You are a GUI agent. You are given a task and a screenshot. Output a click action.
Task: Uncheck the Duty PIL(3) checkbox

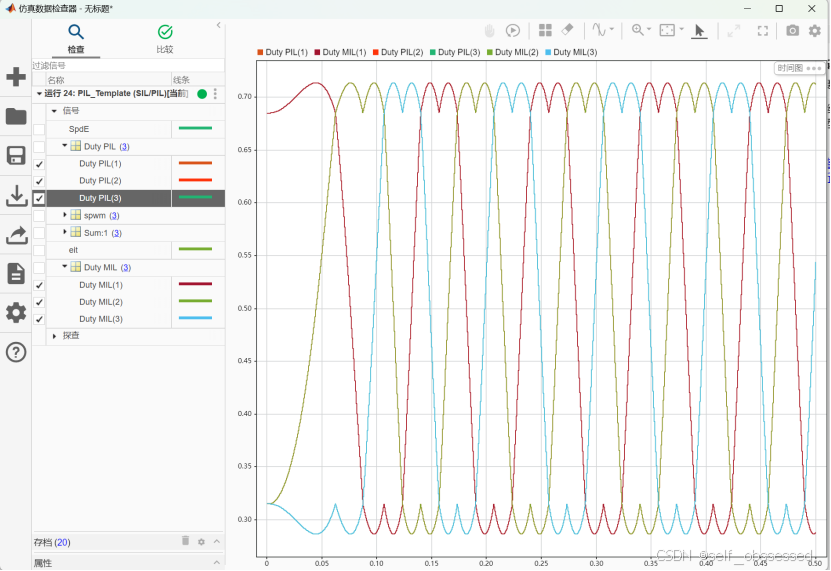39,198
